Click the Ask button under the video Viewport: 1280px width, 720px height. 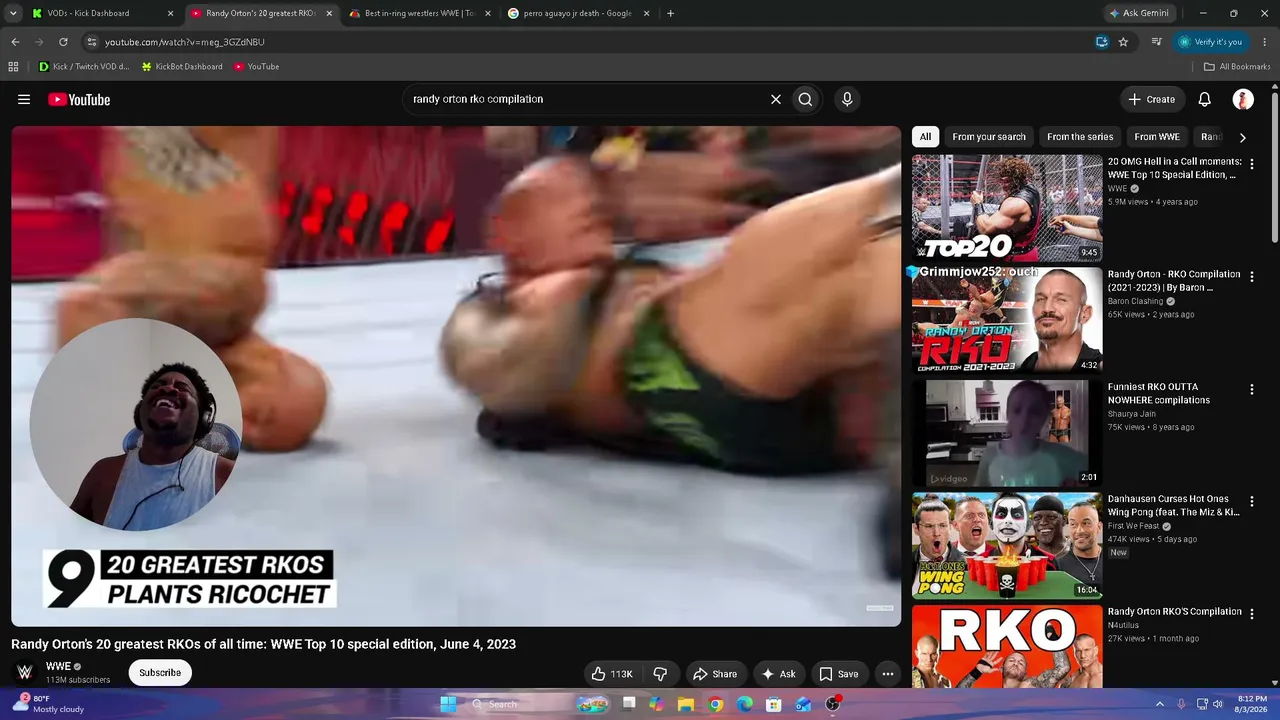coord(779,674)
